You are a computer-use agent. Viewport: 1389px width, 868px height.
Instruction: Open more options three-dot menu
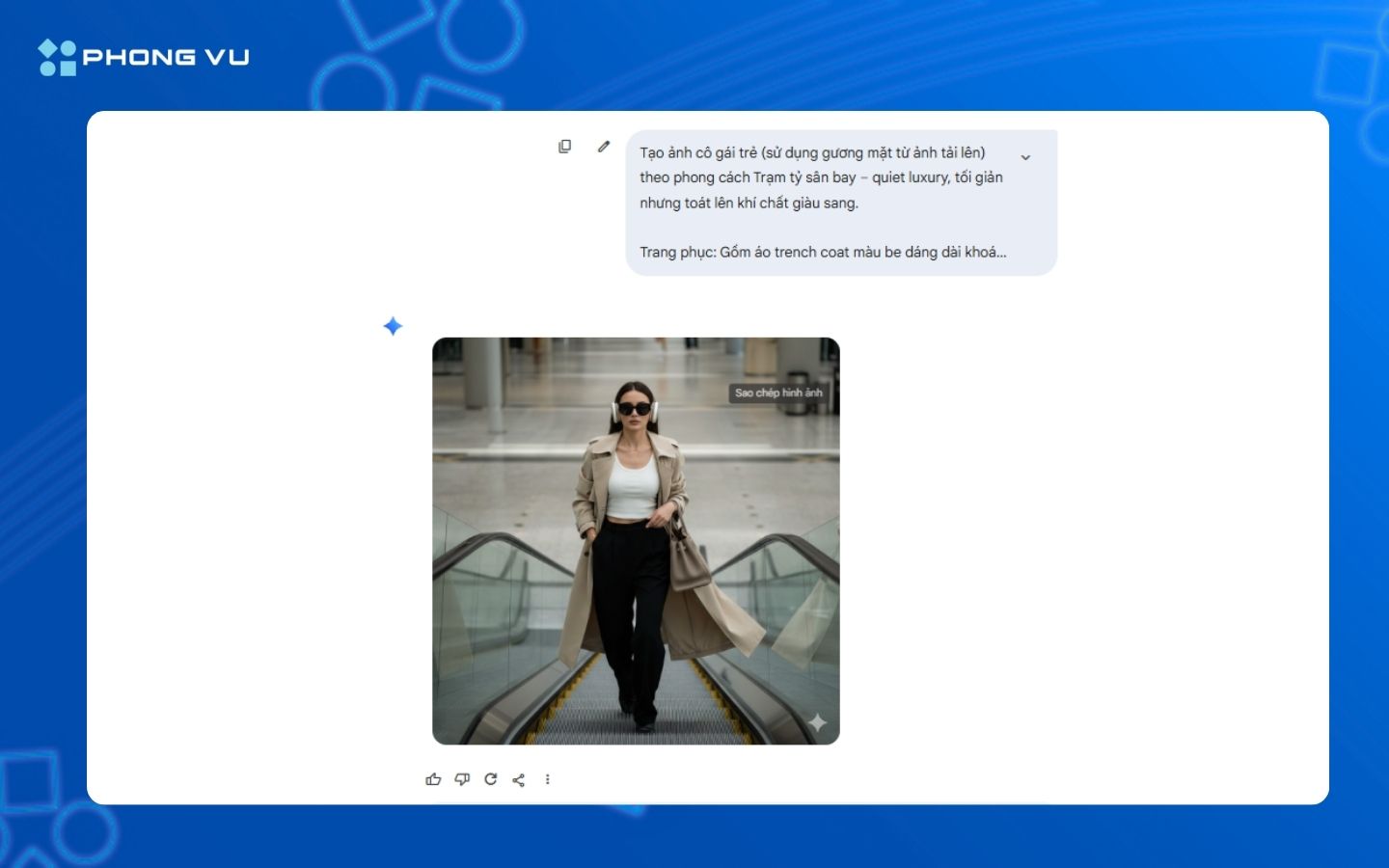pos(547,779)
